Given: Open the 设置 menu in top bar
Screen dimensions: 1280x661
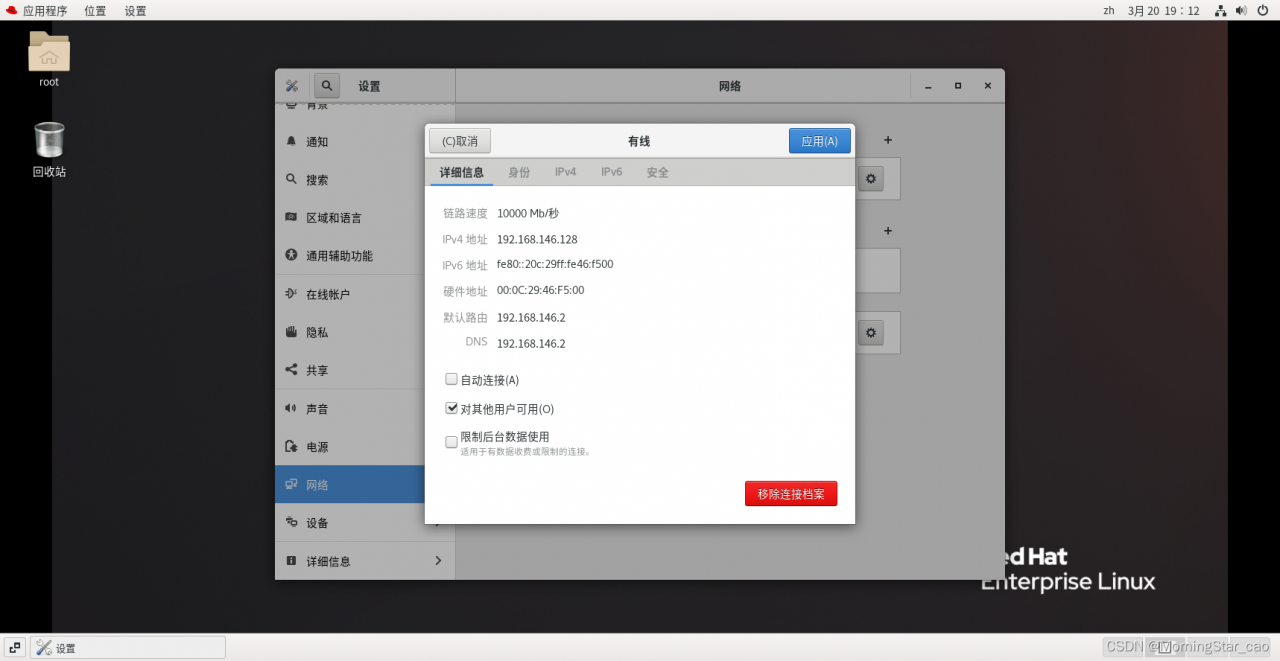Looking at the screenshot, I should point(135,11).
